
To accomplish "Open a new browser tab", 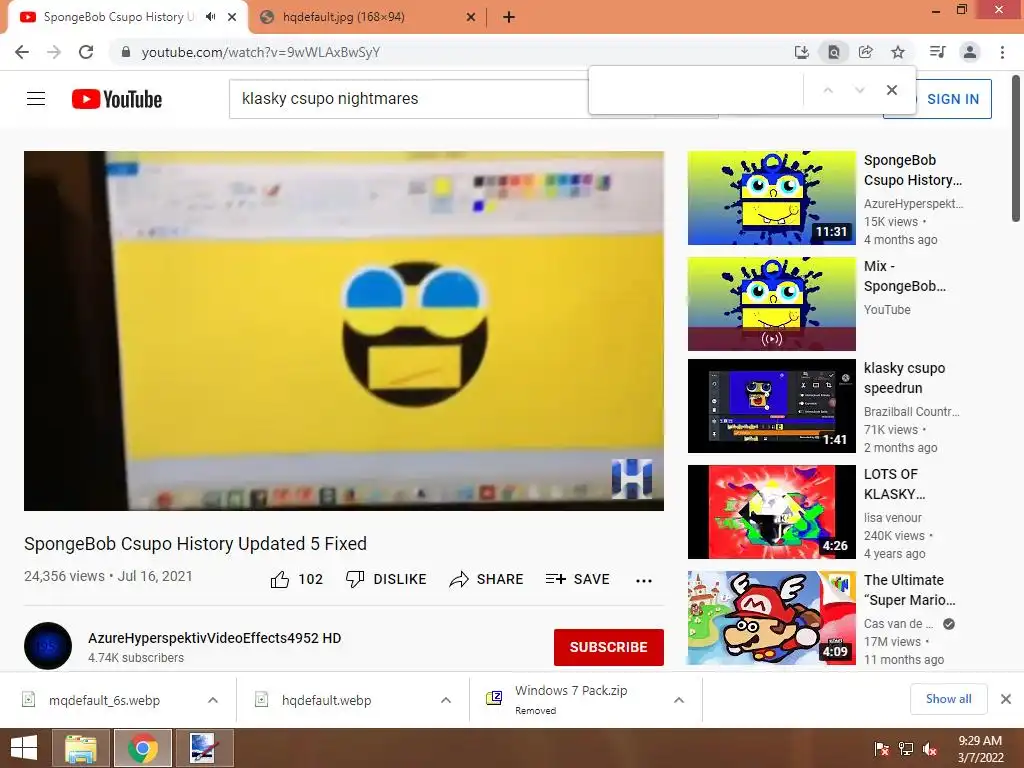I will pyautogui.click(x=509, y=17).
